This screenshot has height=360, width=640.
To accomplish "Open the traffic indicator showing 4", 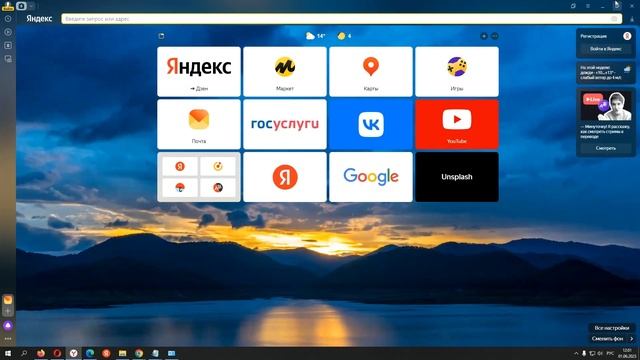I will click(344, 36).
